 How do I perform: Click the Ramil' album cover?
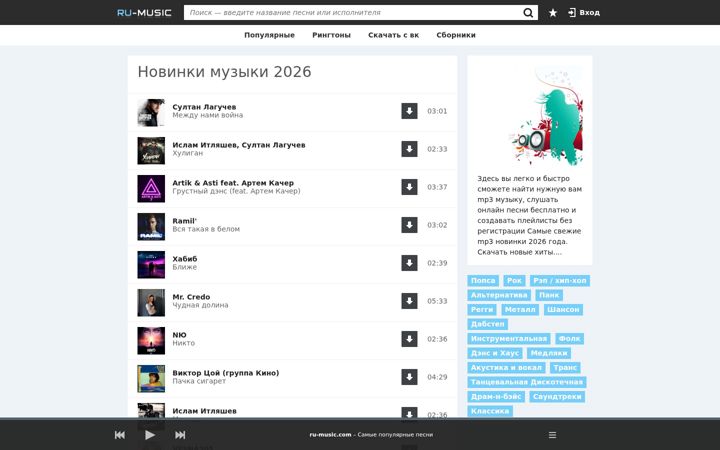coord(151,227)
